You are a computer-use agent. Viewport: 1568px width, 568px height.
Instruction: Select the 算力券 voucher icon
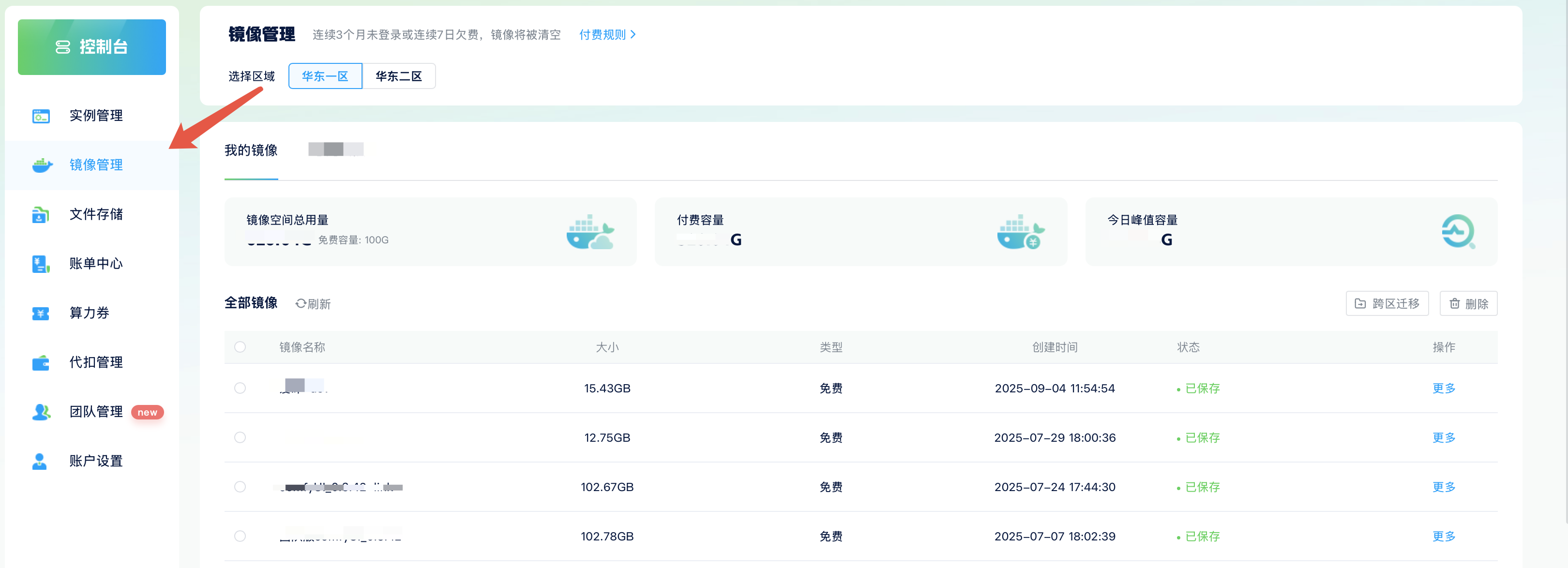tap(40, 313)
